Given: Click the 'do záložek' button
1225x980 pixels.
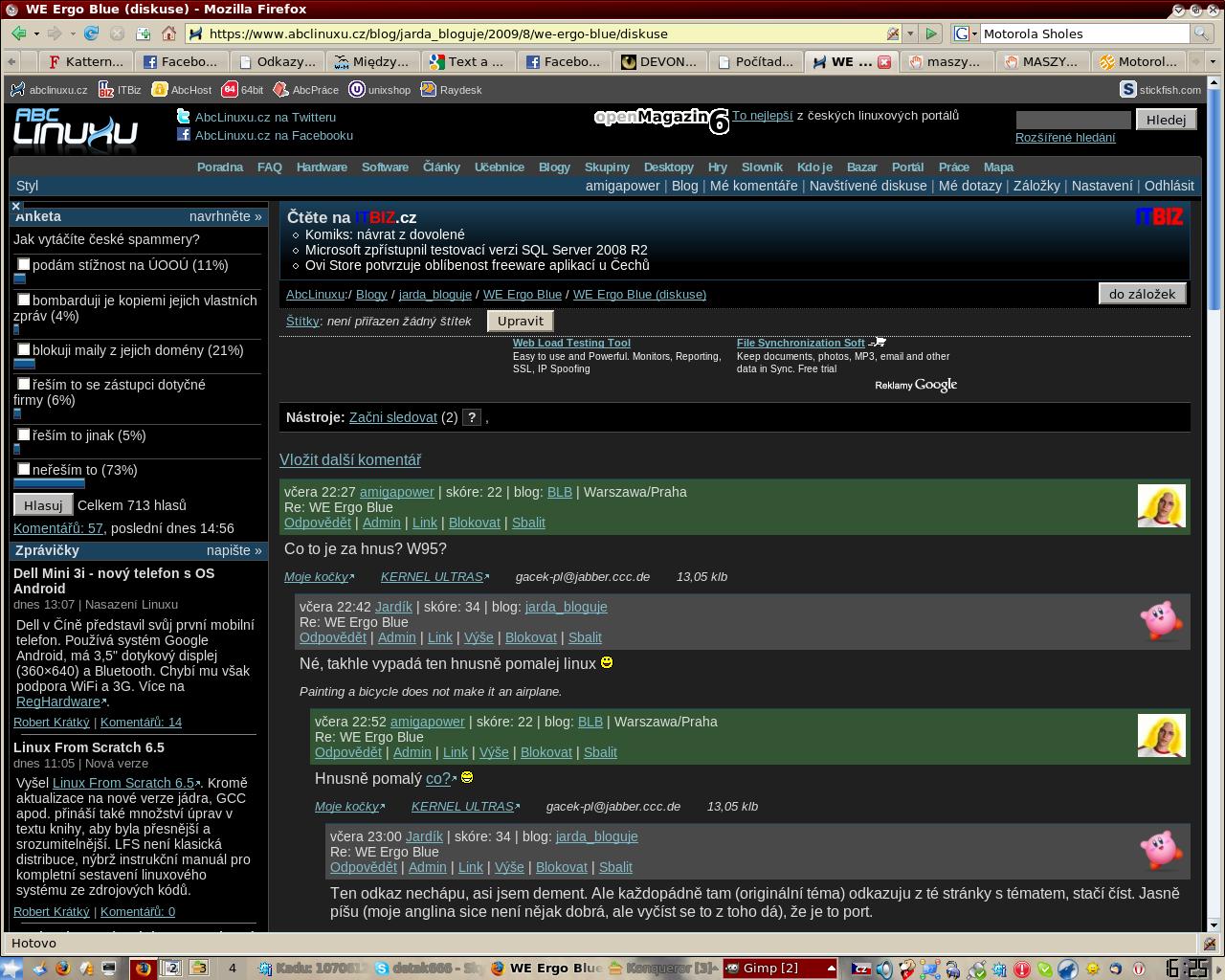Looking at the screenshot, I should [x=1142, y=294].
